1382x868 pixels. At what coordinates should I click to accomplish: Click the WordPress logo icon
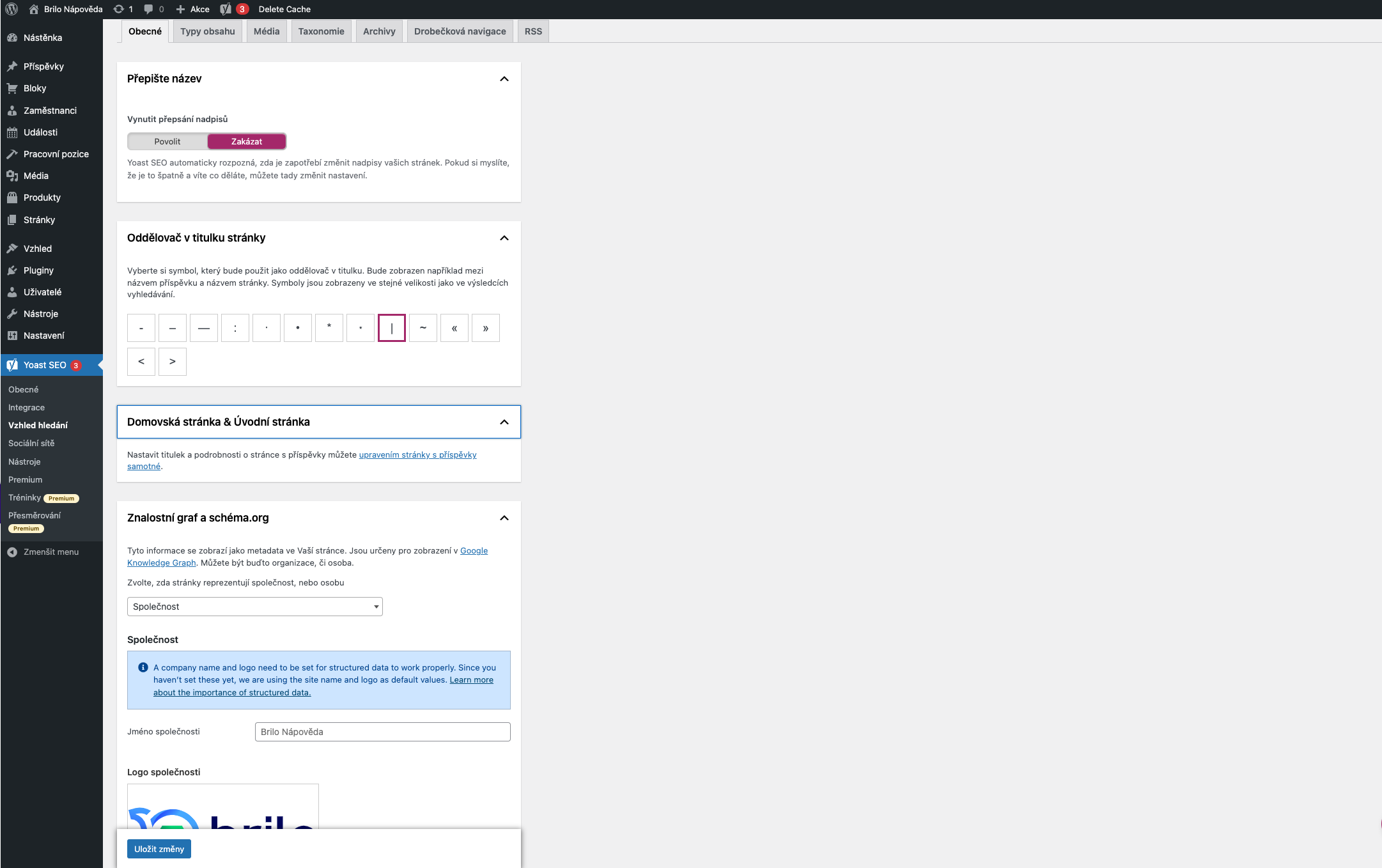[12, 9]
